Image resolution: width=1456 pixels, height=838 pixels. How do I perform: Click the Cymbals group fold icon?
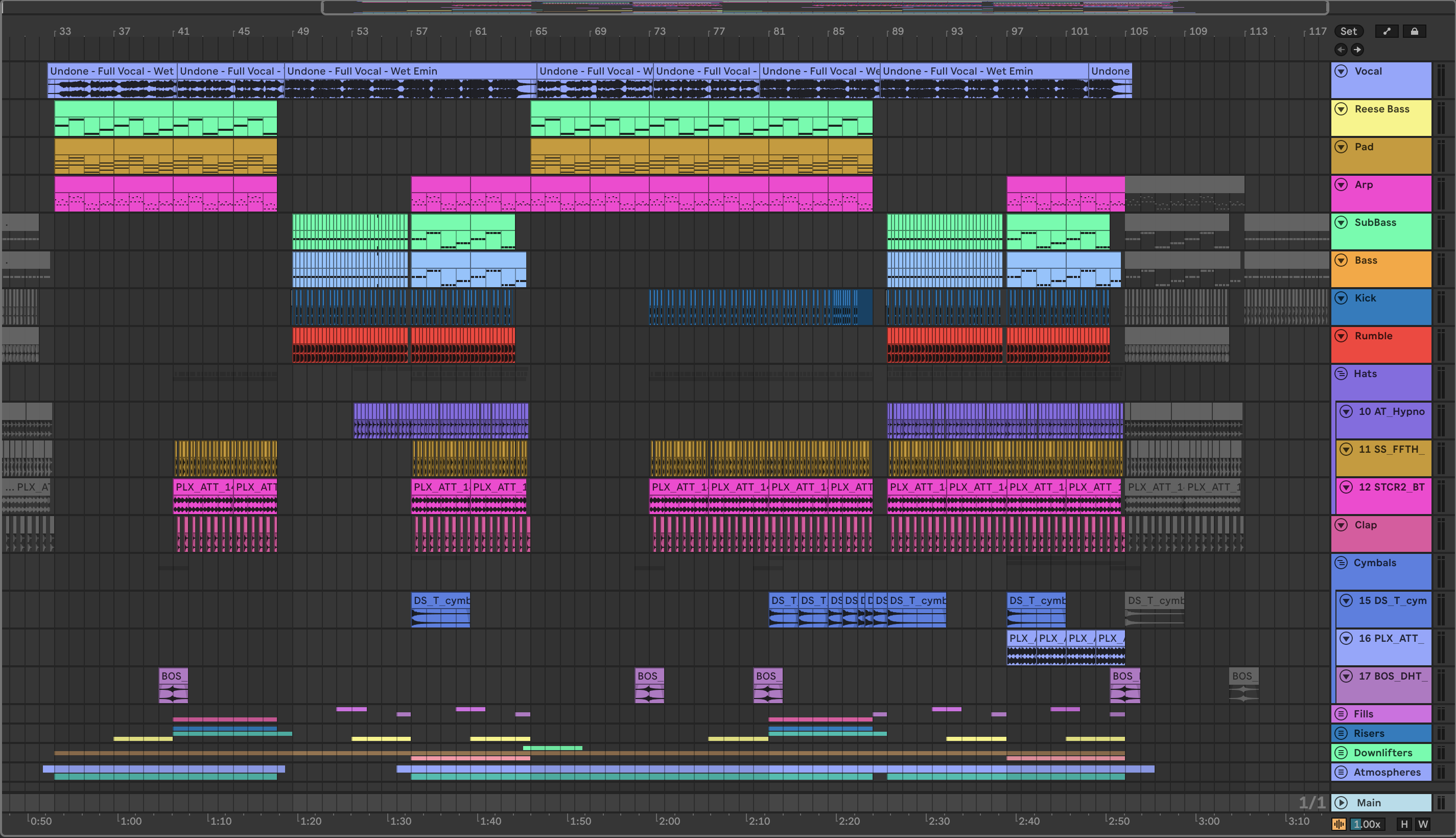tap(1342, 562)
